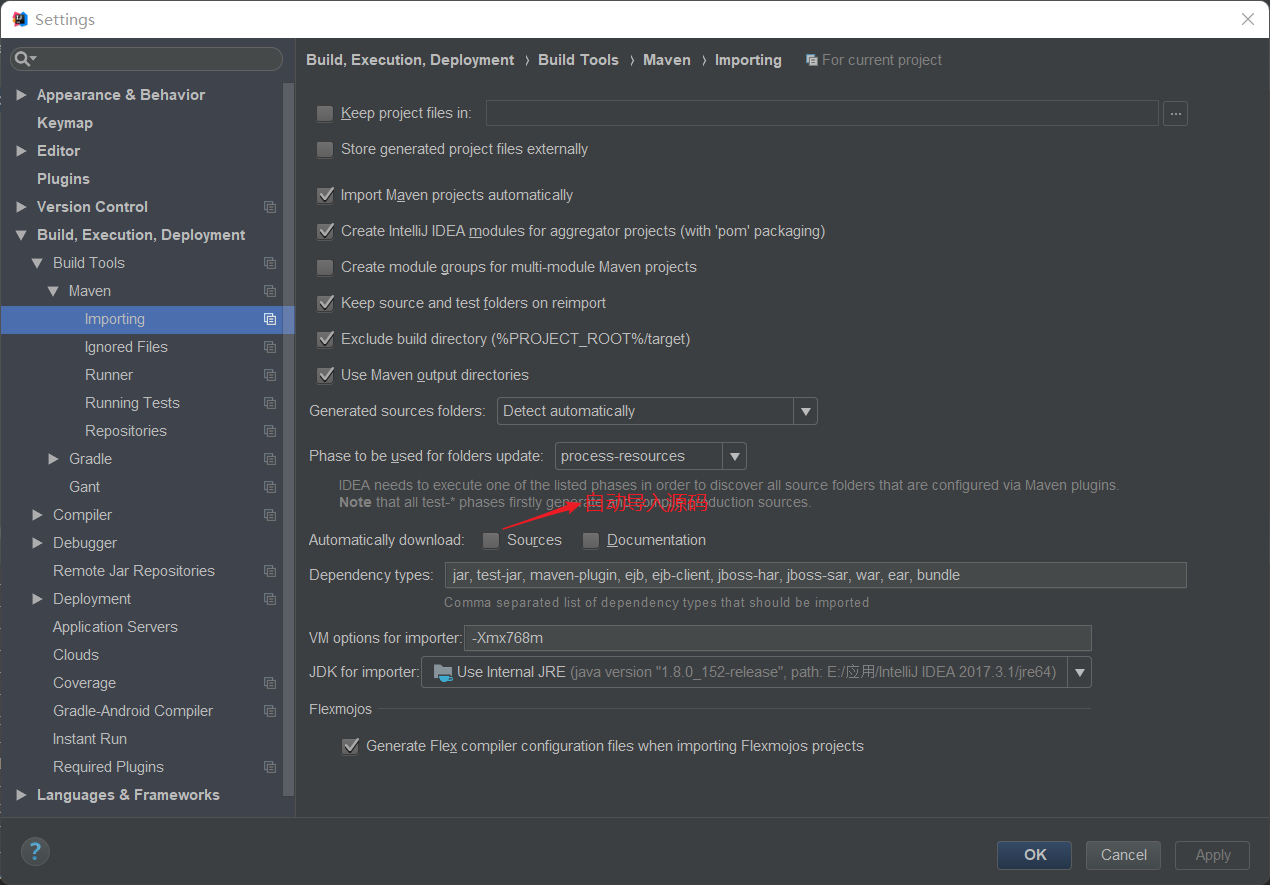Click project-level icon beside Maven row

coord(270,291)
